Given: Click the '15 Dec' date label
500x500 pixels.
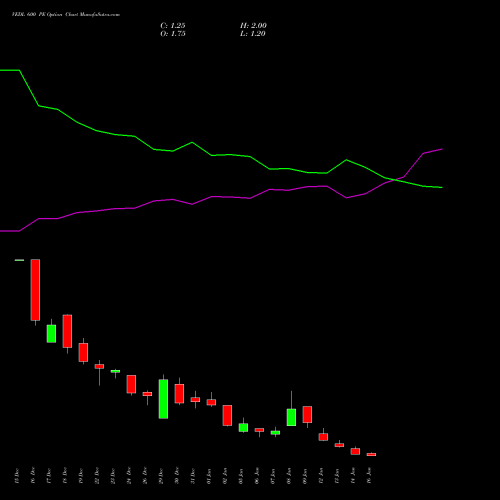Looking at the screenshot, I should click(17, 476).
